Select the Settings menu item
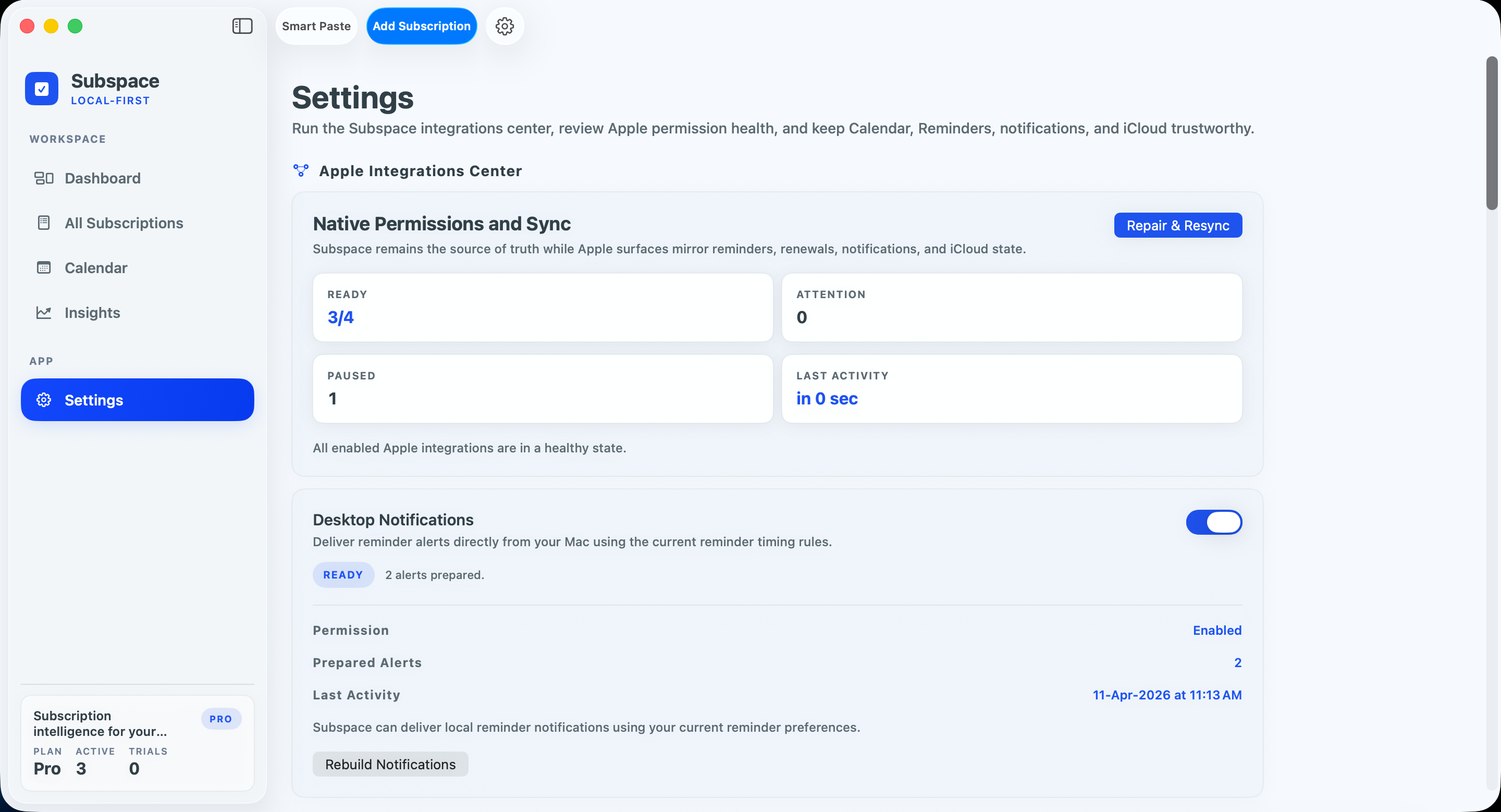1501x812 pixels. [x=94, y=400]
